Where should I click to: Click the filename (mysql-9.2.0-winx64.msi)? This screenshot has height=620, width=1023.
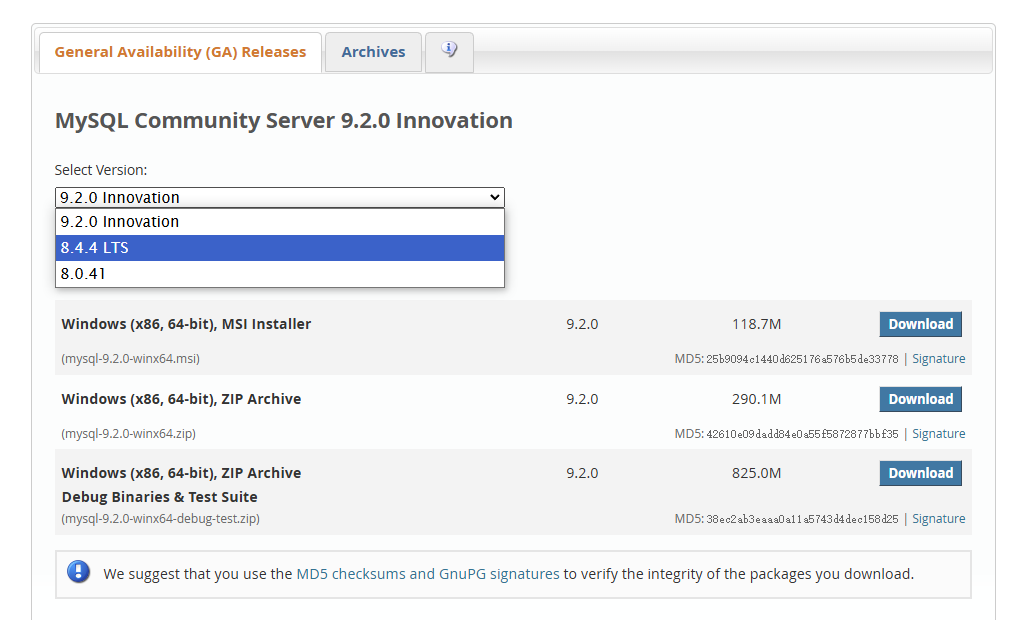[130, 359]
